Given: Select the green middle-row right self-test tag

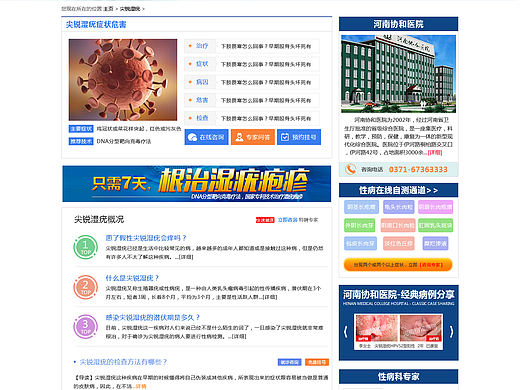Looking at the screenshot, I should tap(435, 225).
